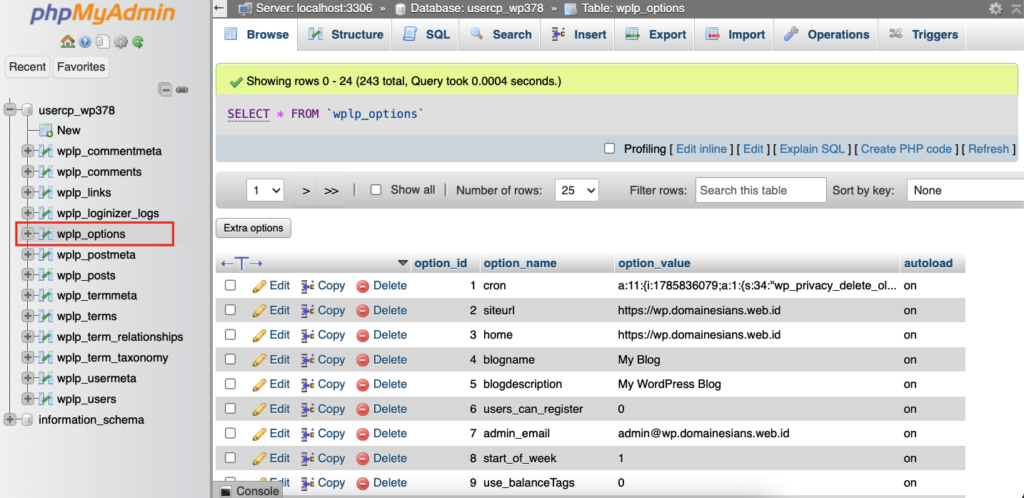Select wplp_term_taxonomy in the tree
The image size is (1024, 498).
pos(112,358)
